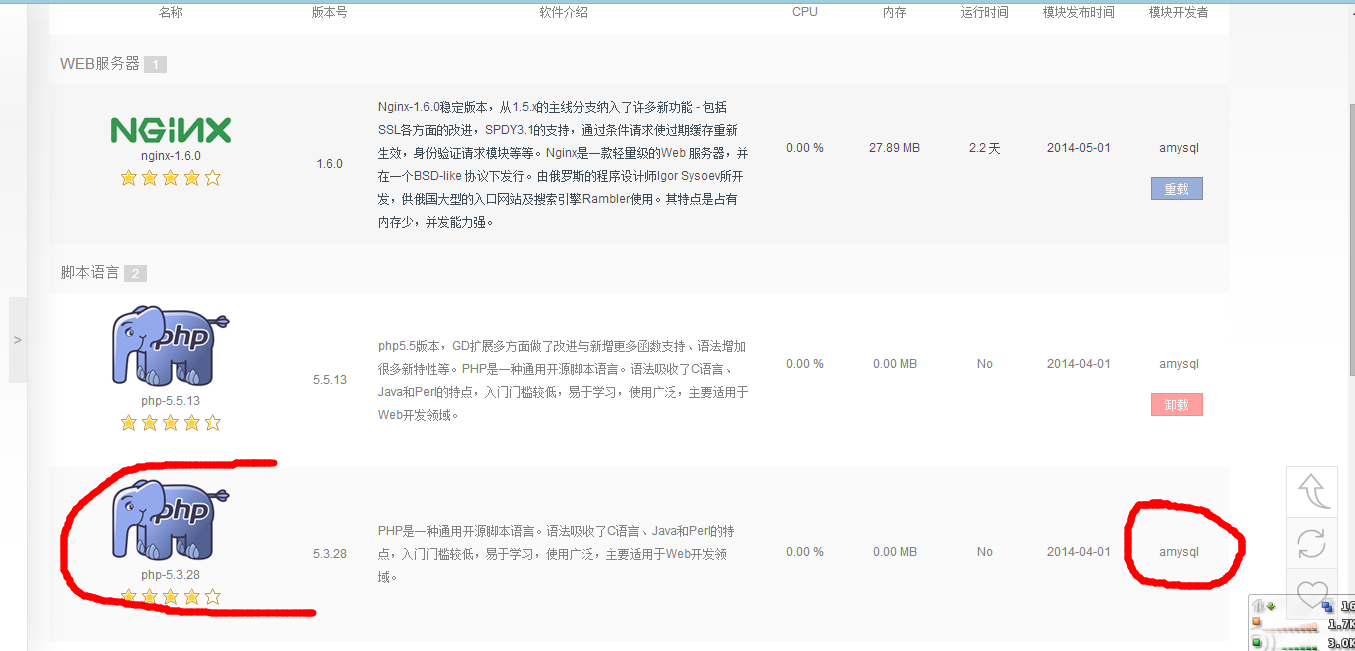Click the refresh icon on right sidebar
Image resolution: width=1355 pixels, height=651 pixels.
tap(1311, 544)
